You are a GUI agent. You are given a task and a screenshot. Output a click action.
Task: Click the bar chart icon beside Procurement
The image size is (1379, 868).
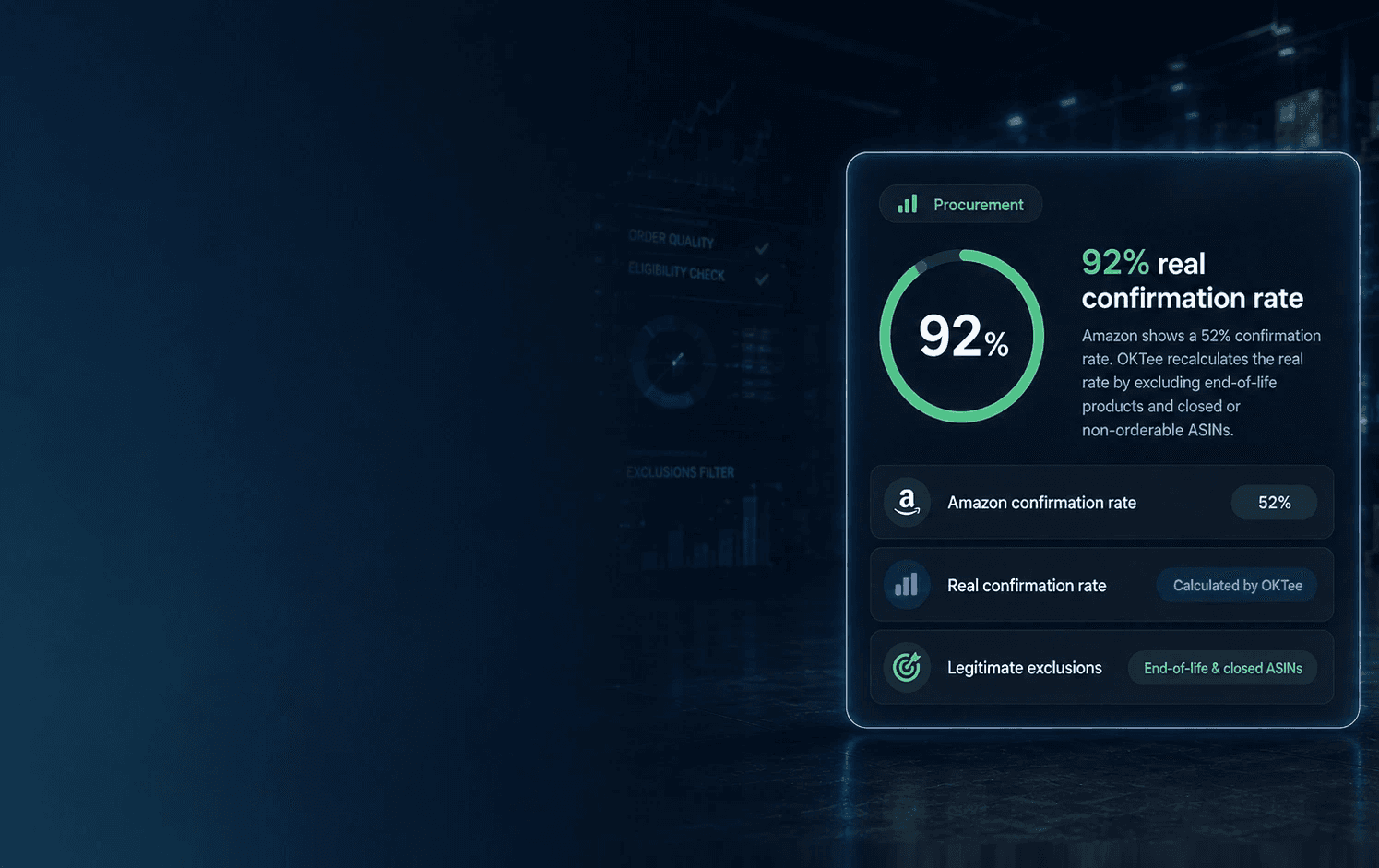pyautogui.click(x=908, y=204)
